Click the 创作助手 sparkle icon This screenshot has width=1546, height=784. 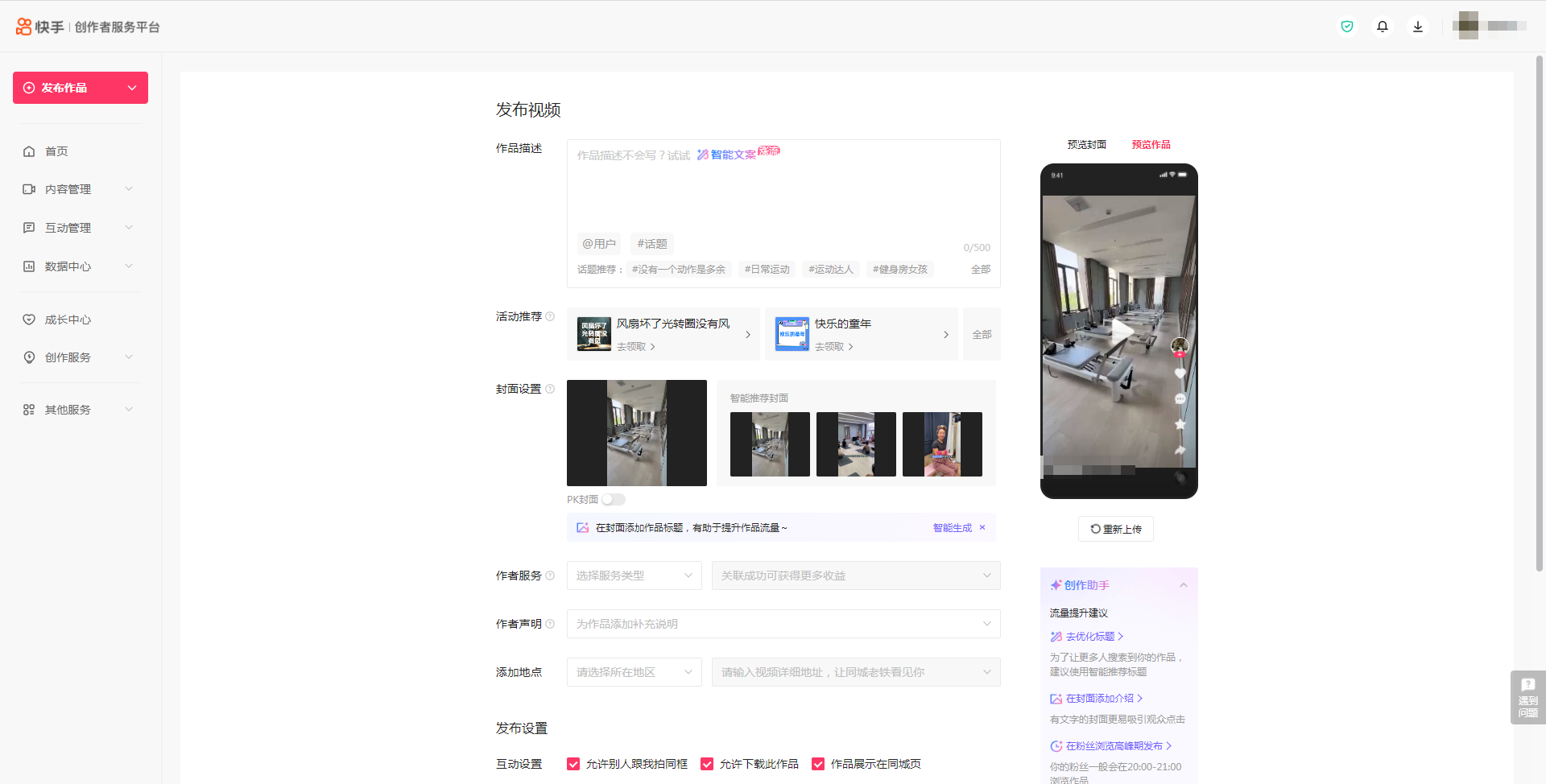pyautogui.click(x=1056, y=585)
